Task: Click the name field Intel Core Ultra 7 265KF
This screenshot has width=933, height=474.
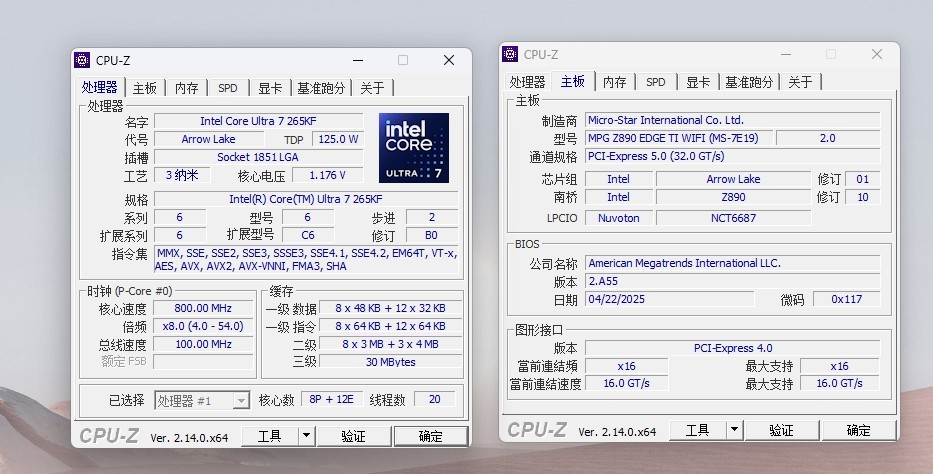Action: 258,121
